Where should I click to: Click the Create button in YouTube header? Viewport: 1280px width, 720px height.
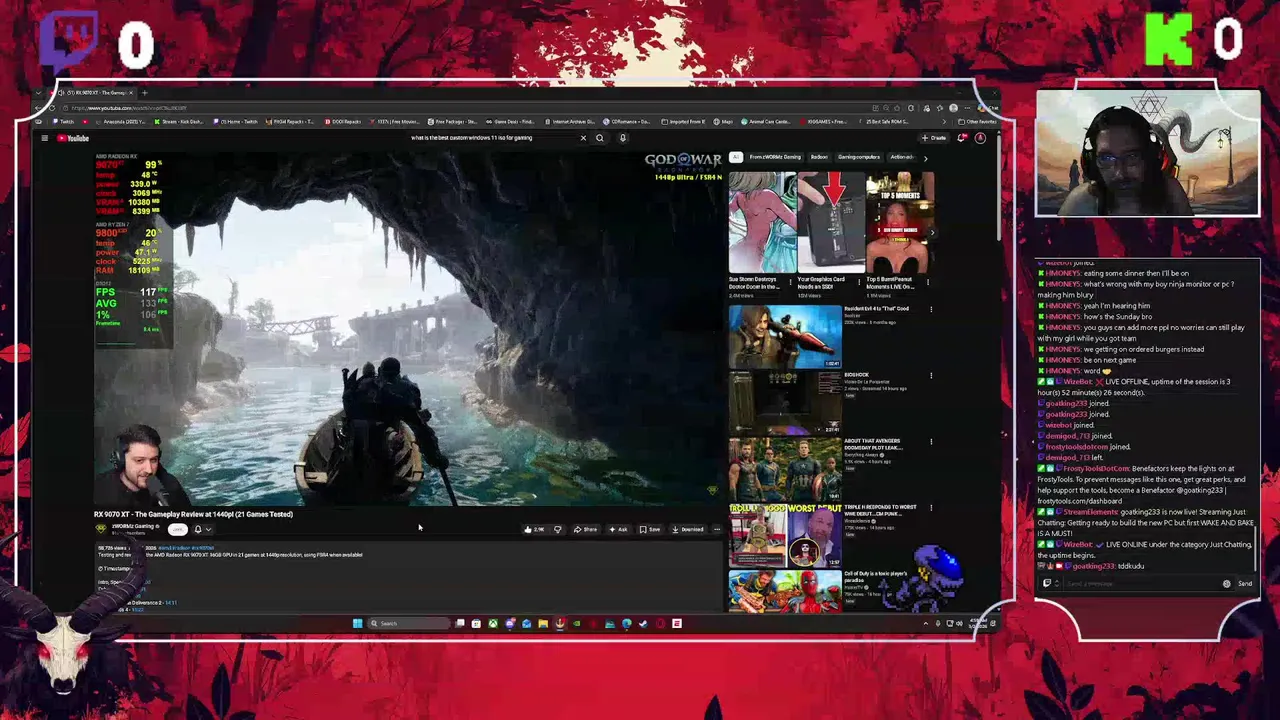934,138
